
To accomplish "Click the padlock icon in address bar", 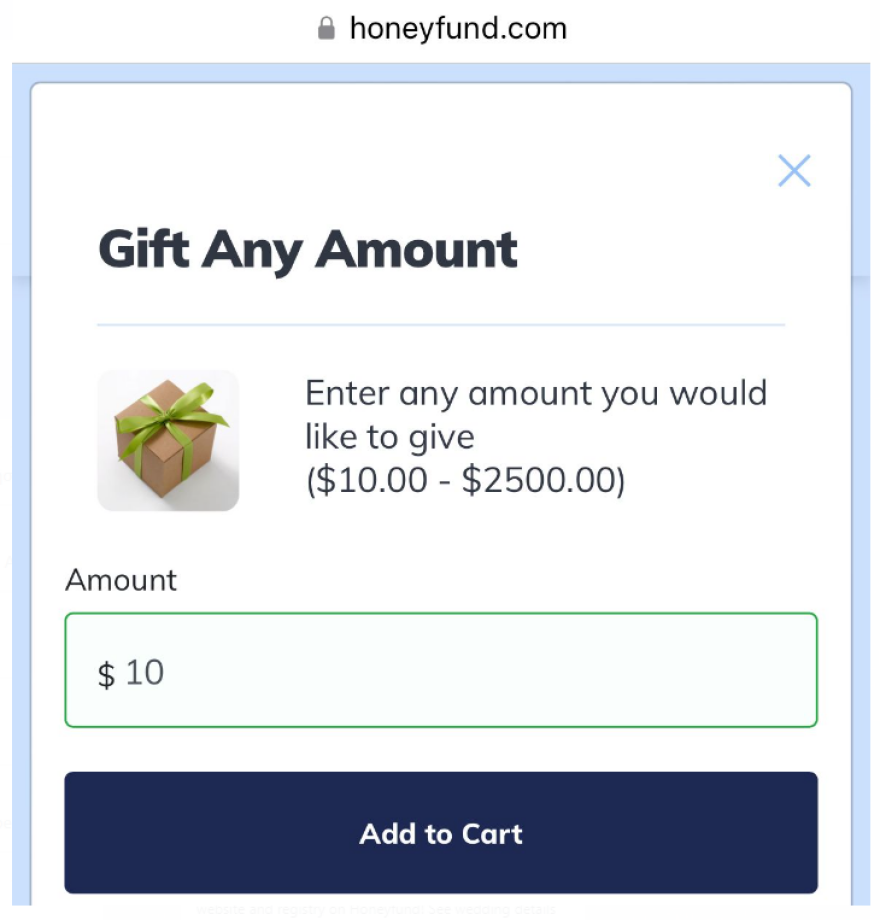I will pos(325,28).
